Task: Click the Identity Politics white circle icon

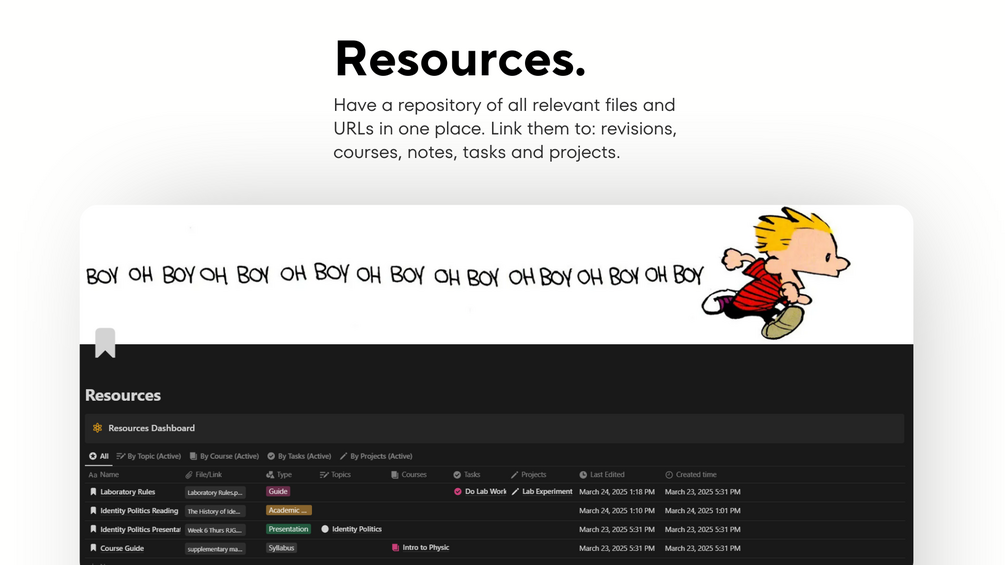Action: (x=325, y=529)
